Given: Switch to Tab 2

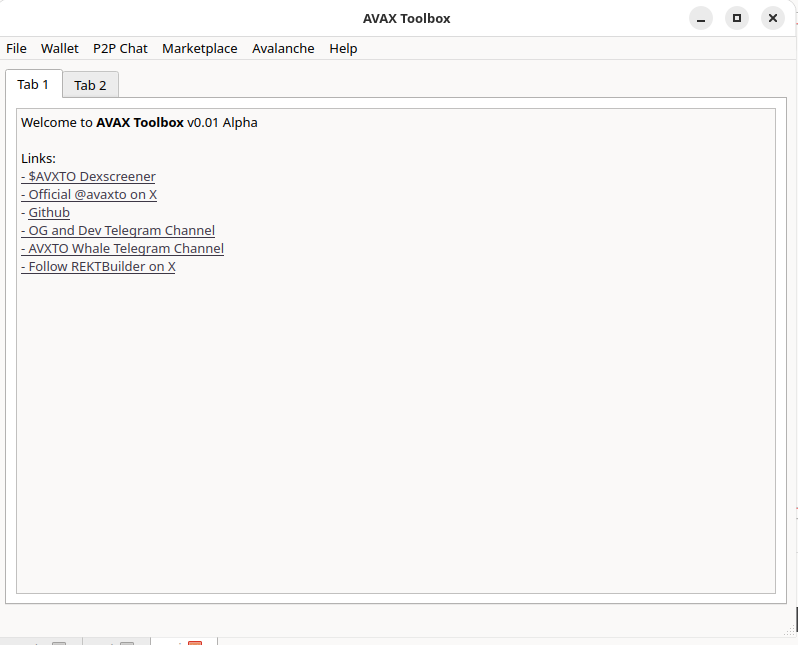Looking at the screenshot, I should tap(90, 85).
